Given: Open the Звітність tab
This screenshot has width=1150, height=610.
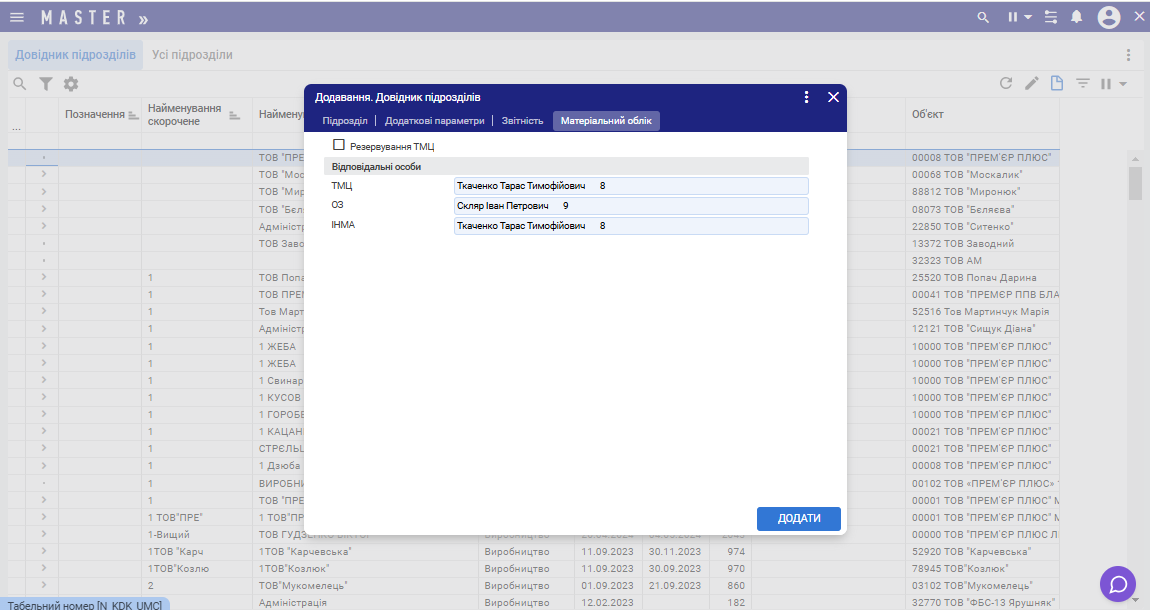Looking at the screenshot, I should [522, 121].
